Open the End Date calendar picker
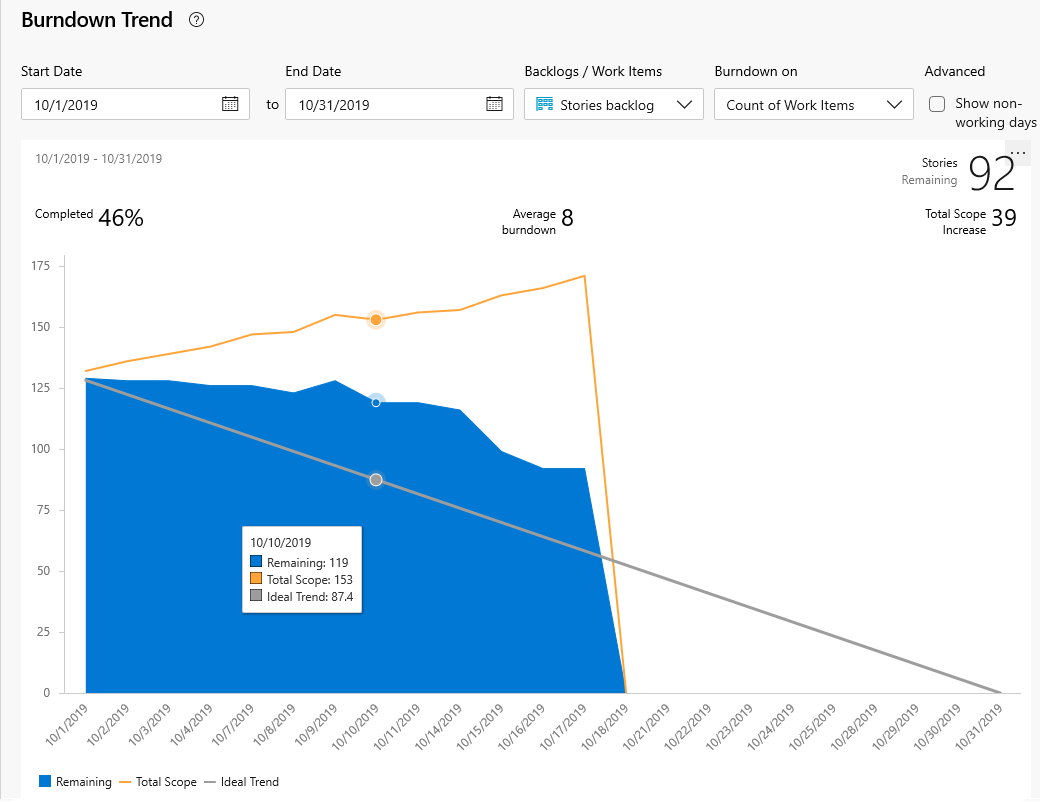1040x802 pixels. [494, 103]
